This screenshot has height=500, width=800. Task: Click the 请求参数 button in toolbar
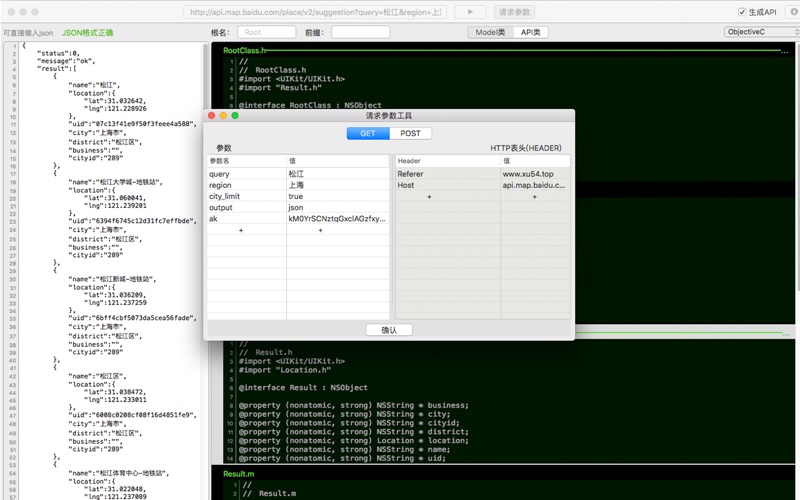514,12
